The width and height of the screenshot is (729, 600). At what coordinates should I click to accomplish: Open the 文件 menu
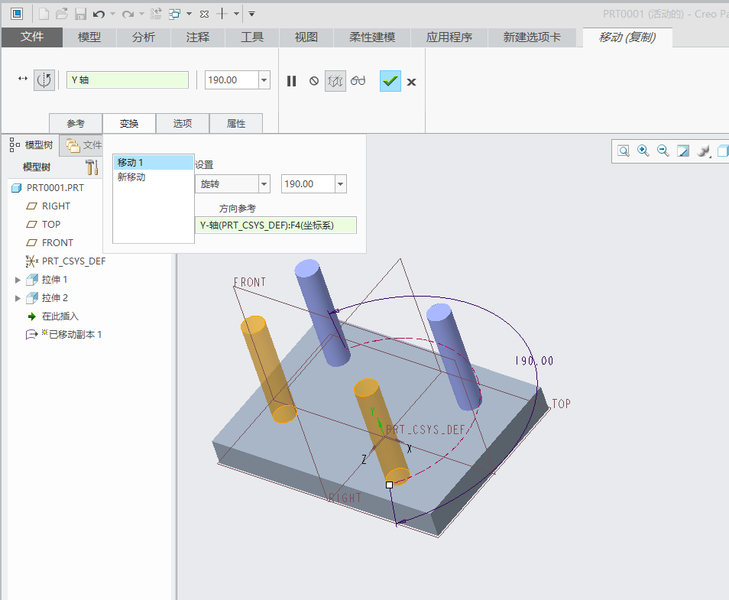click(32, 37)
